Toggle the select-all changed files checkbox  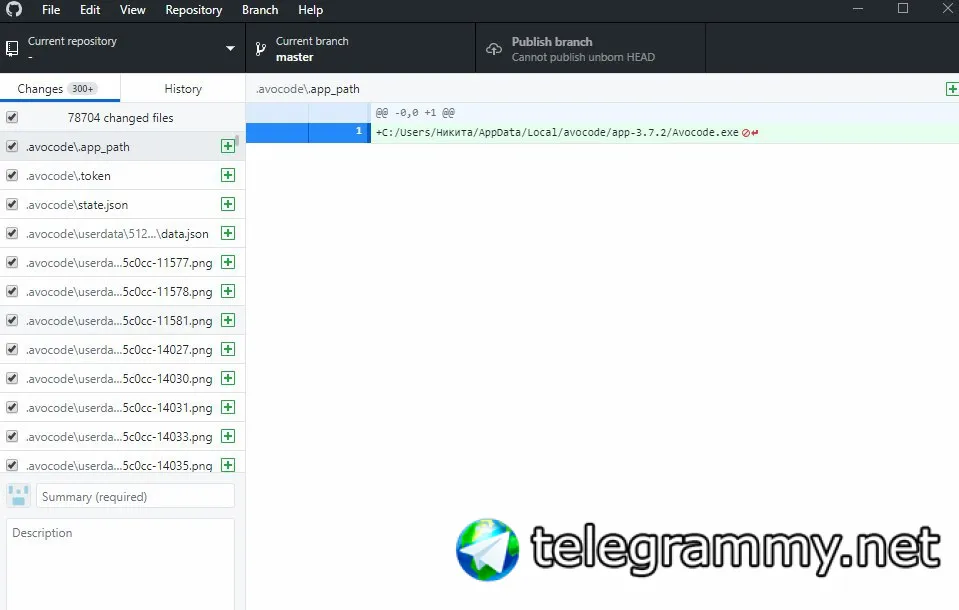tap(12, 117)
